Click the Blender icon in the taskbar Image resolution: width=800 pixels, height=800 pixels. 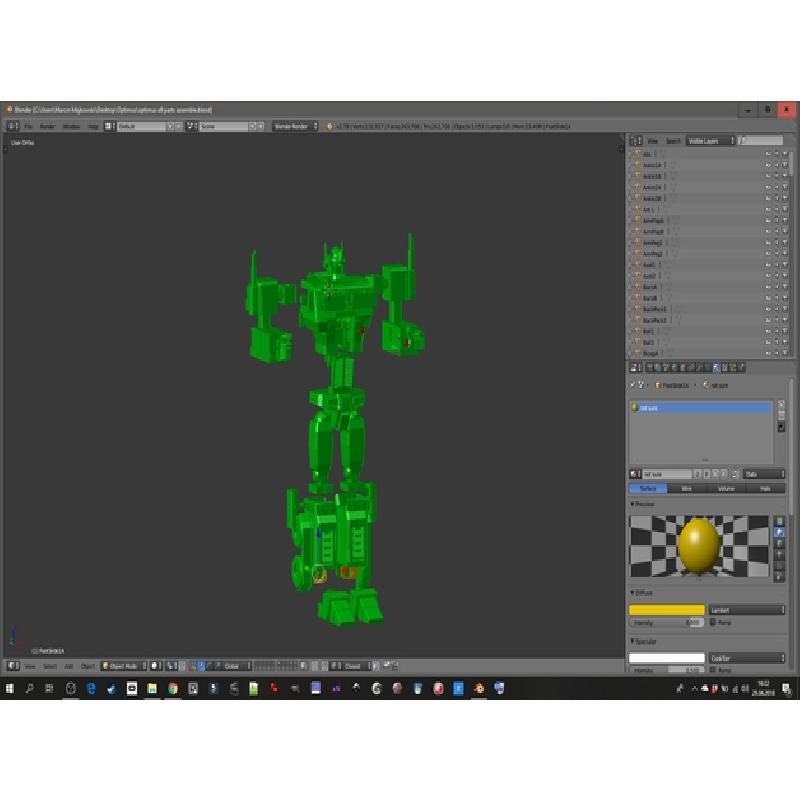pyautogui.click(x=479, y=689)
